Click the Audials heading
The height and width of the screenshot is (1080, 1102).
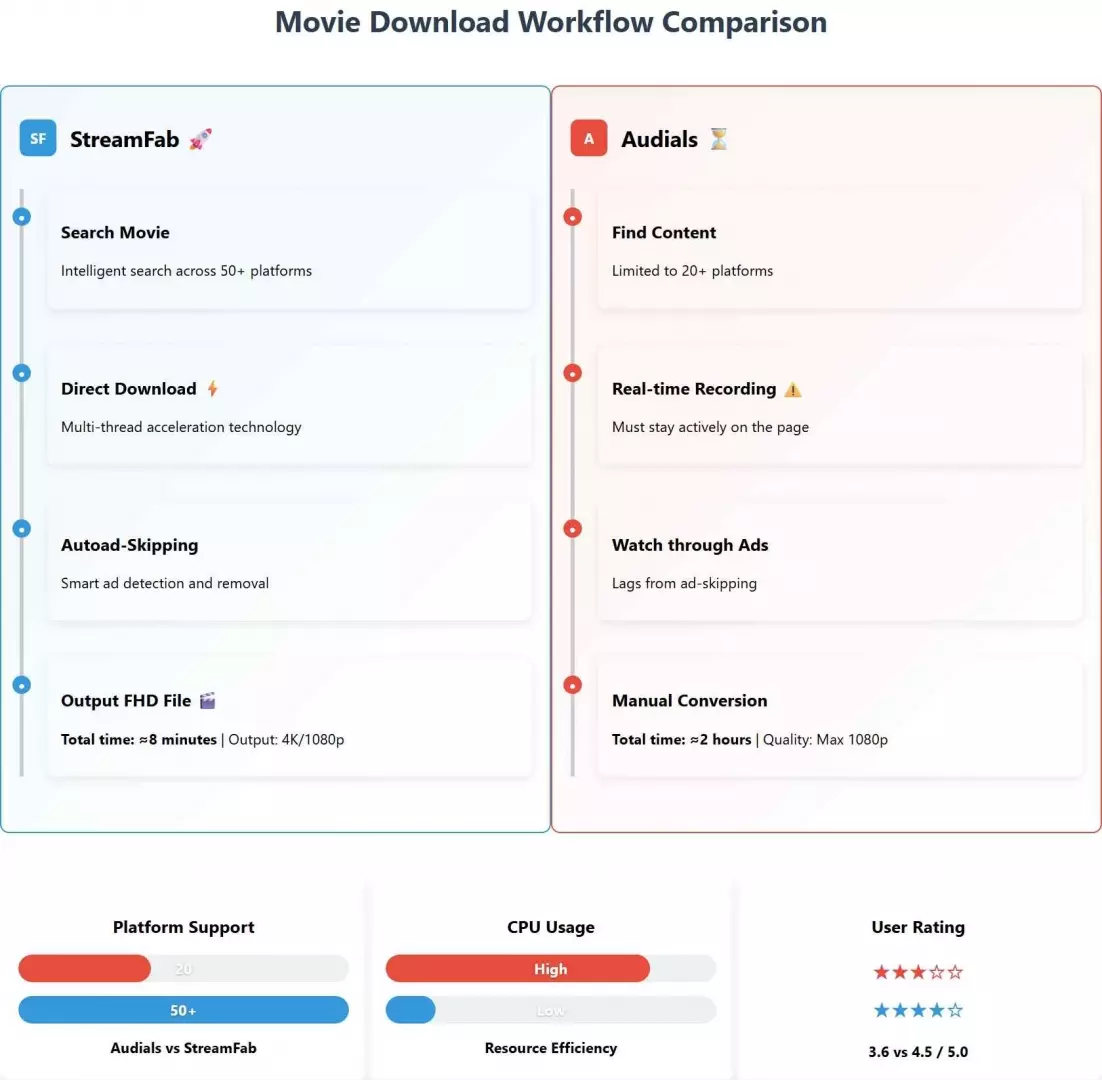659,139
